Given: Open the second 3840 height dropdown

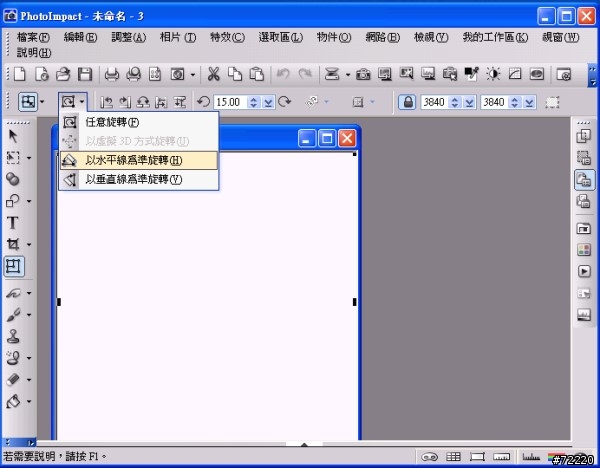Looking at the screenshot, I should 529,102.
